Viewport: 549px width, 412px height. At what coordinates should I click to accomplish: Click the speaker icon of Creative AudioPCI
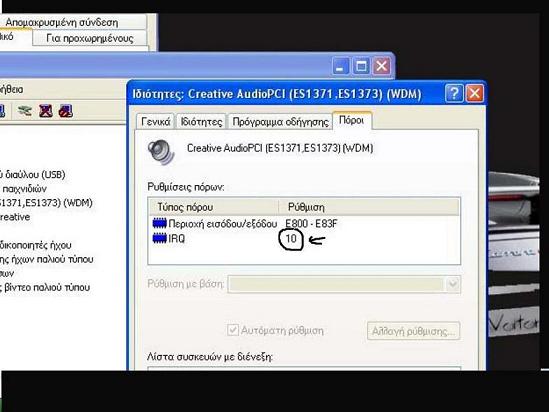pos(160,152)
